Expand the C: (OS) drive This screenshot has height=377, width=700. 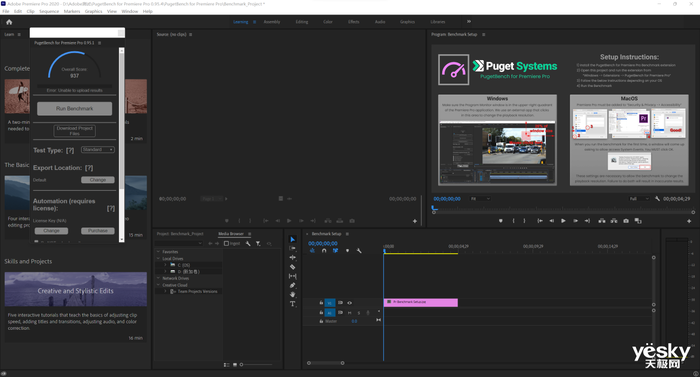click(x=165, y=265)
